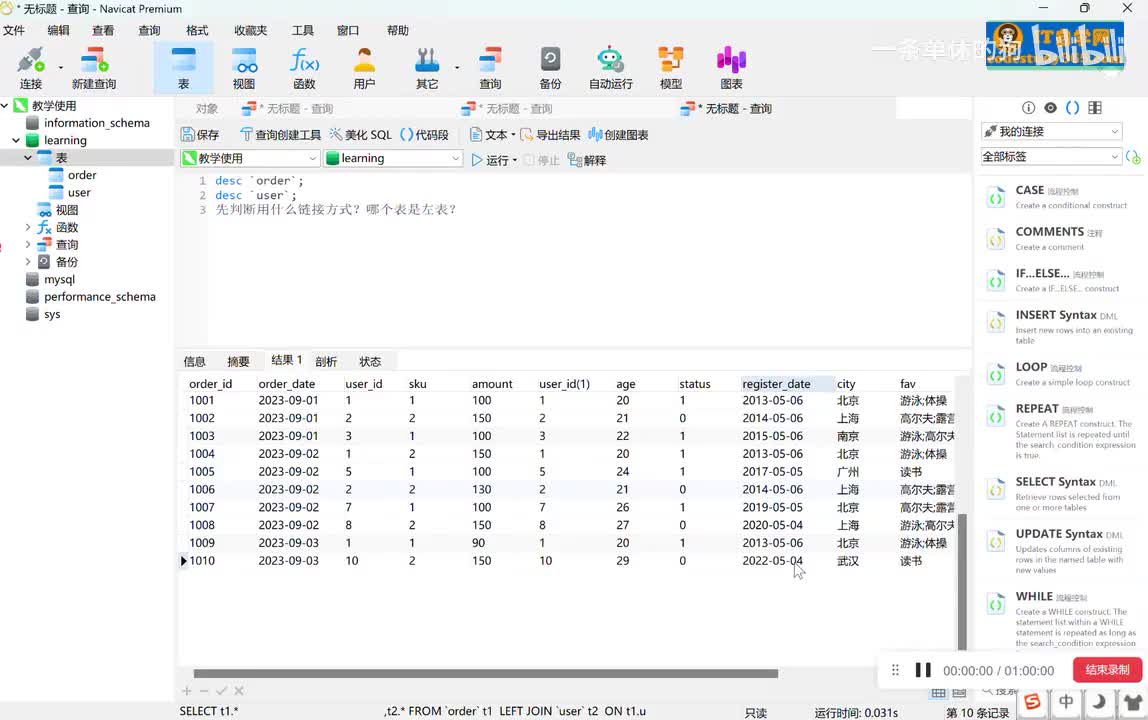Open the 教学使用 connection dropdown
The width and height of the screenshot is (1148, 720).
[250, 158]
